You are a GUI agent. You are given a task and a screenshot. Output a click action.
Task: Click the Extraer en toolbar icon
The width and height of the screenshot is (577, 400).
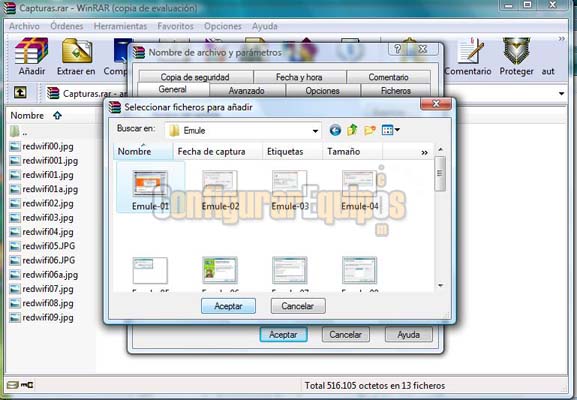(x=76, y=56)
